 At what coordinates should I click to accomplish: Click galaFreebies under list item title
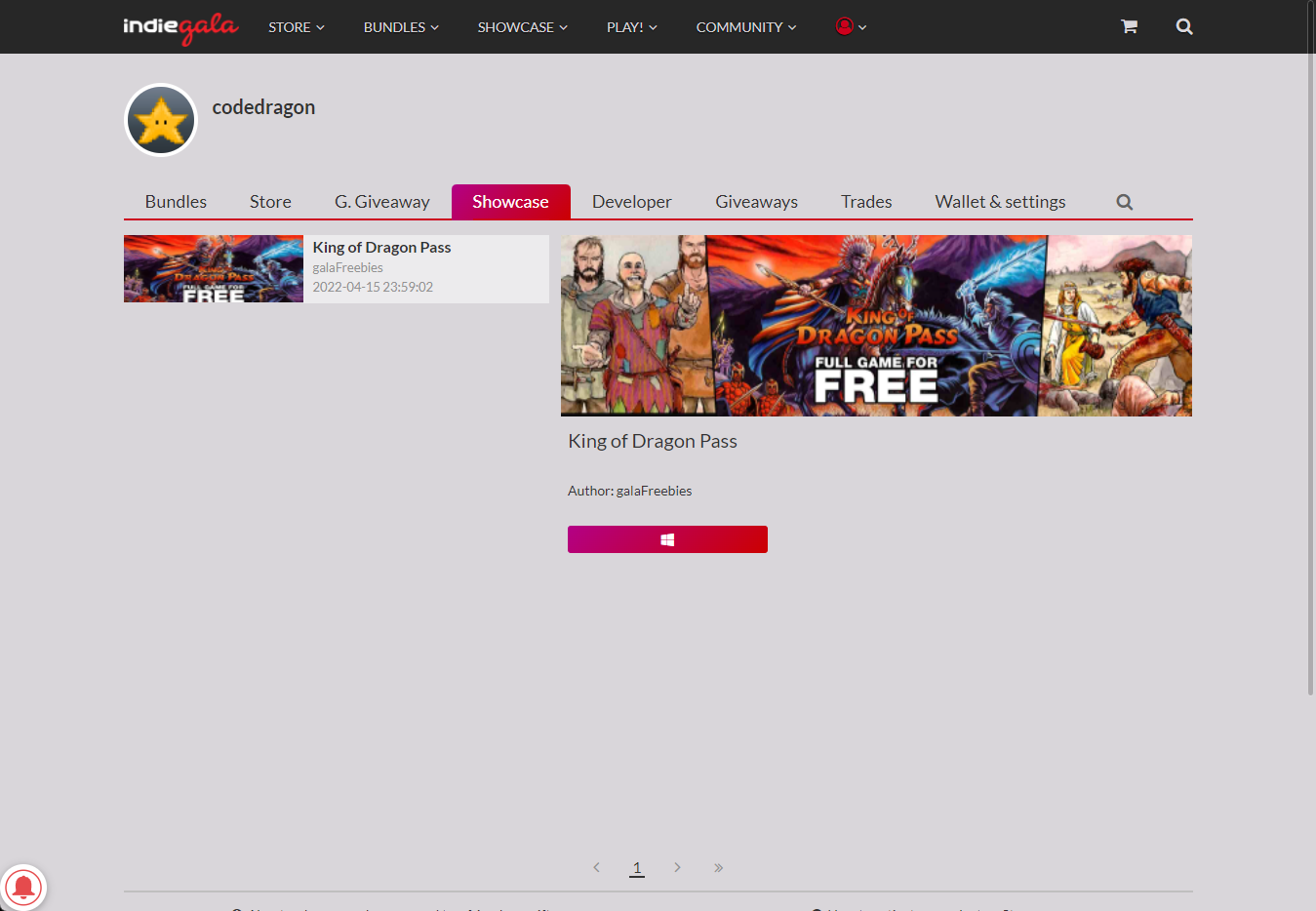pyautogui.click(x=347, y=267)
